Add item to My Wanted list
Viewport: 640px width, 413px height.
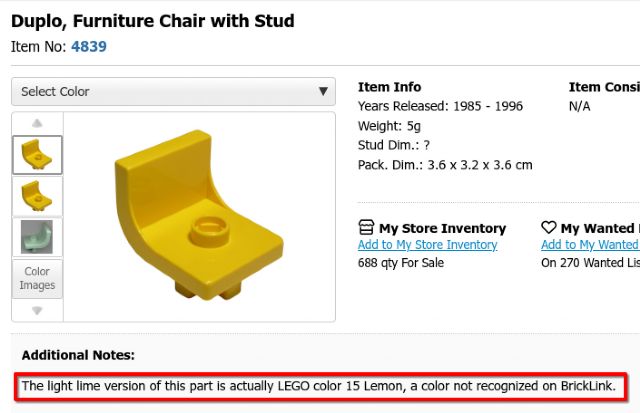point(589,245)
